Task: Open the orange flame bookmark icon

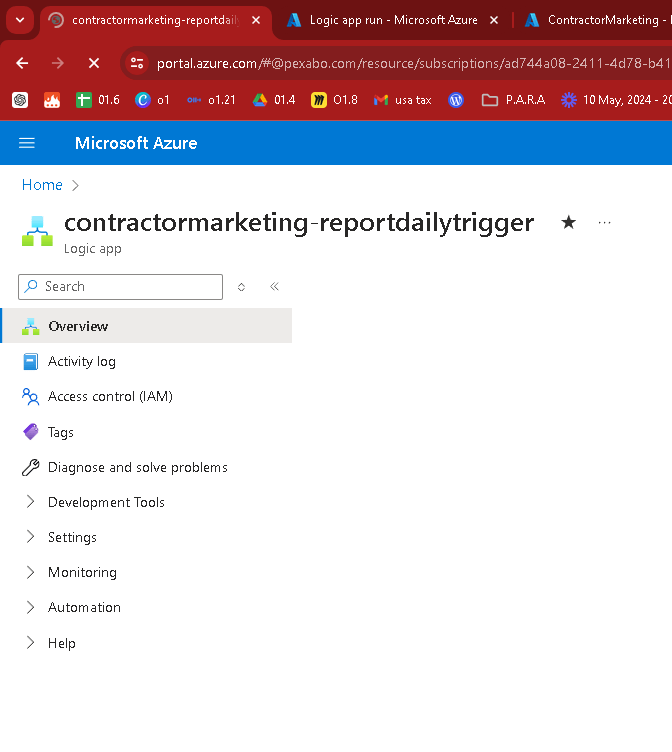Action: coord(52,100)
